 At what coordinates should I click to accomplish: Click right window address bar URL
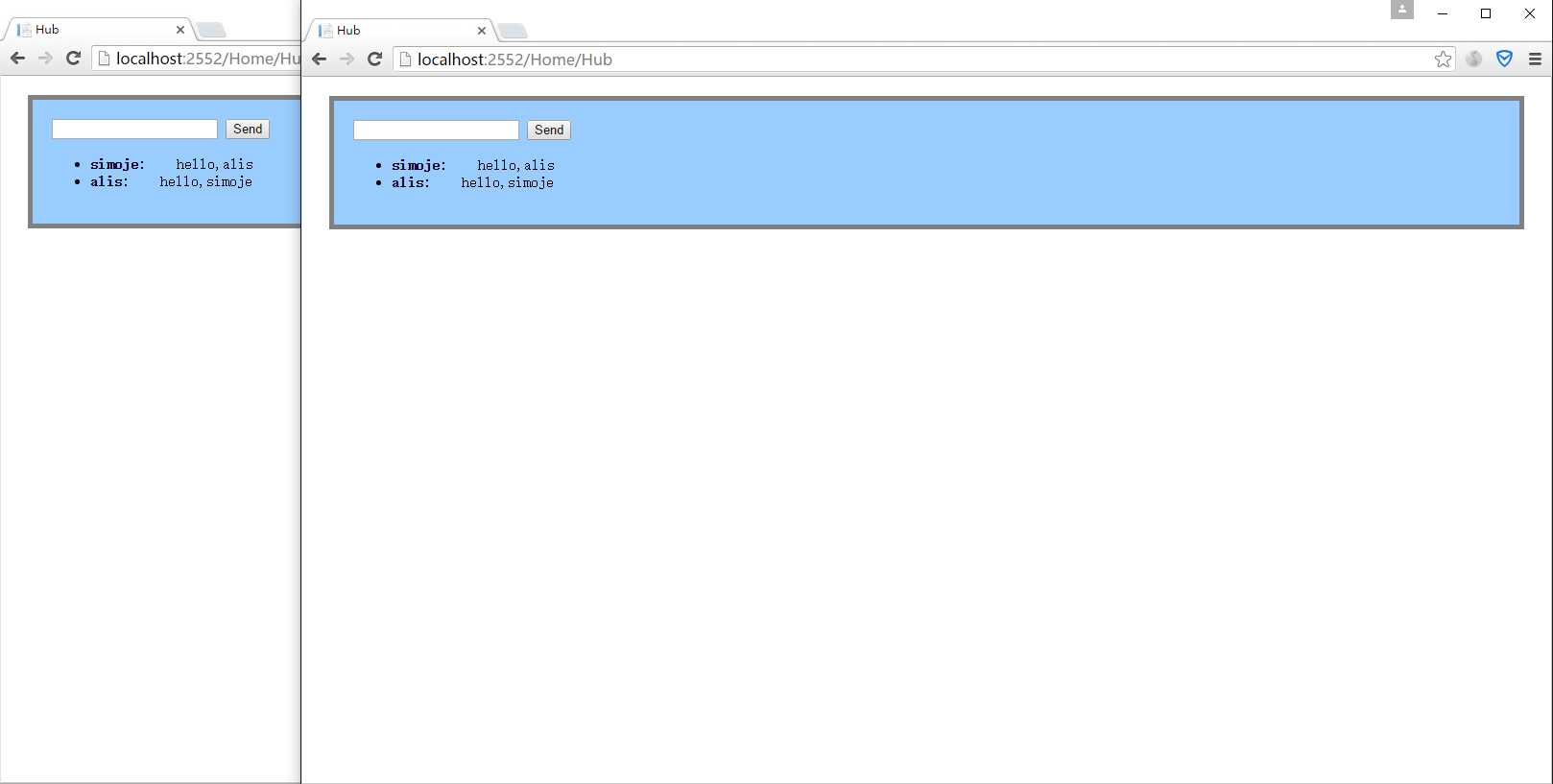514,59
